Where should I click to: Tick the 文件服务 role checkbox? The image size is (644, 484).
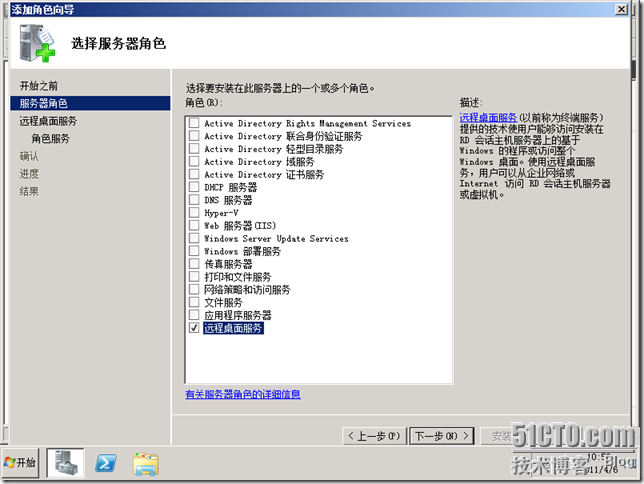(x=194, y=302)
